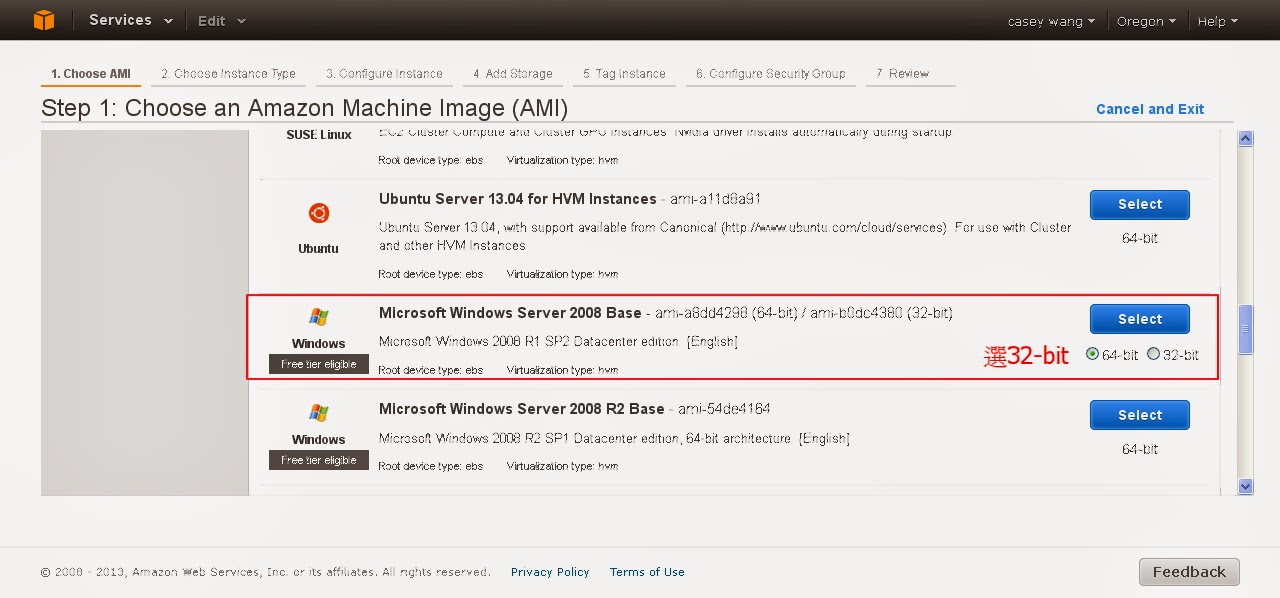Open the Privacy Policy link
Screen dimensions: 1280x598
550,572
